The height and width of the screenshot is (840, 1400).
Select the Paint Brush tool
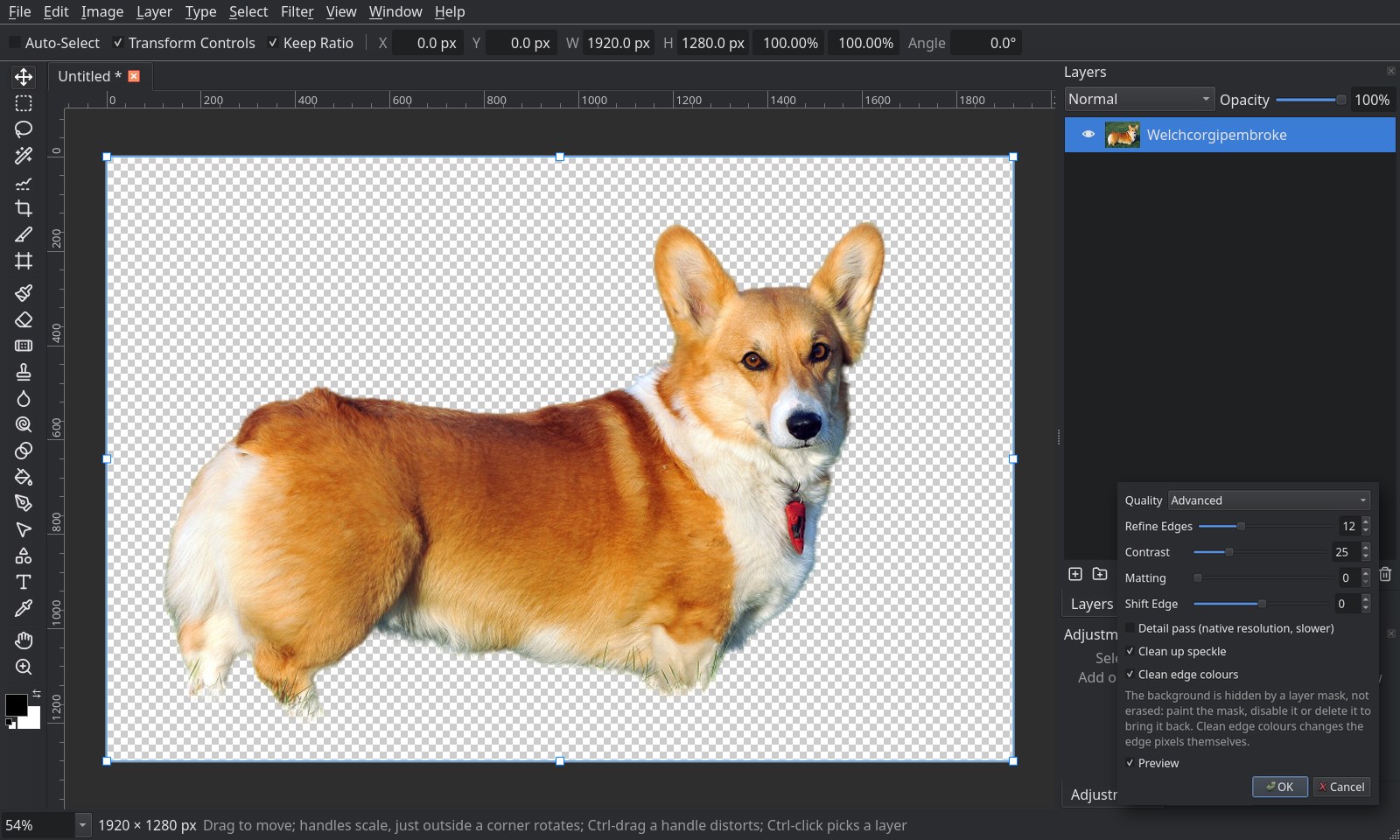pyautogui.click(x=24, y=293)
